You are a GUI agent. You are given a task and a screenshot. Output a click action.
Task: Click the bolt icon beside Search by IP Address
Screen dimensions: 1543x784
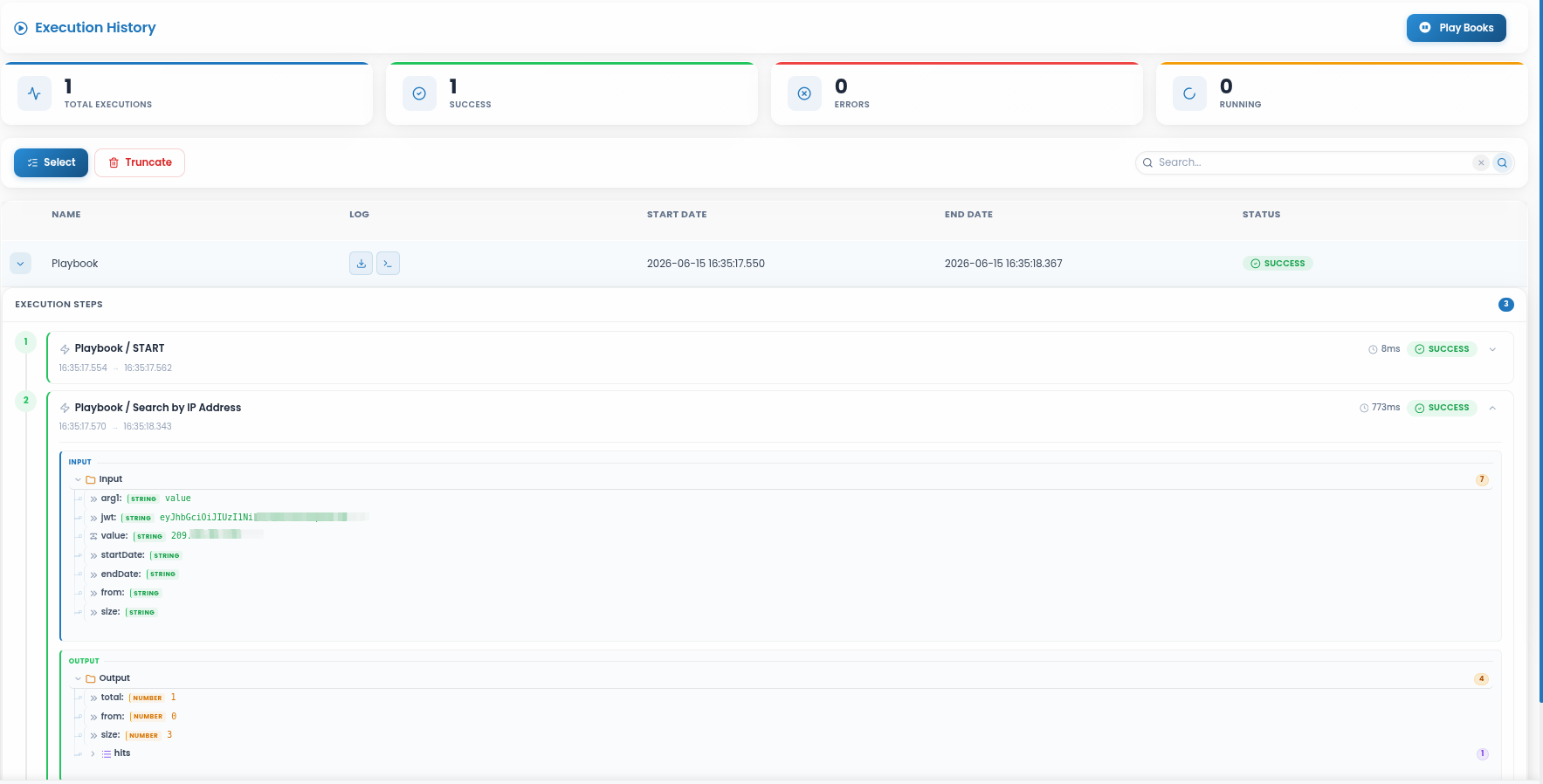(65, 408)
